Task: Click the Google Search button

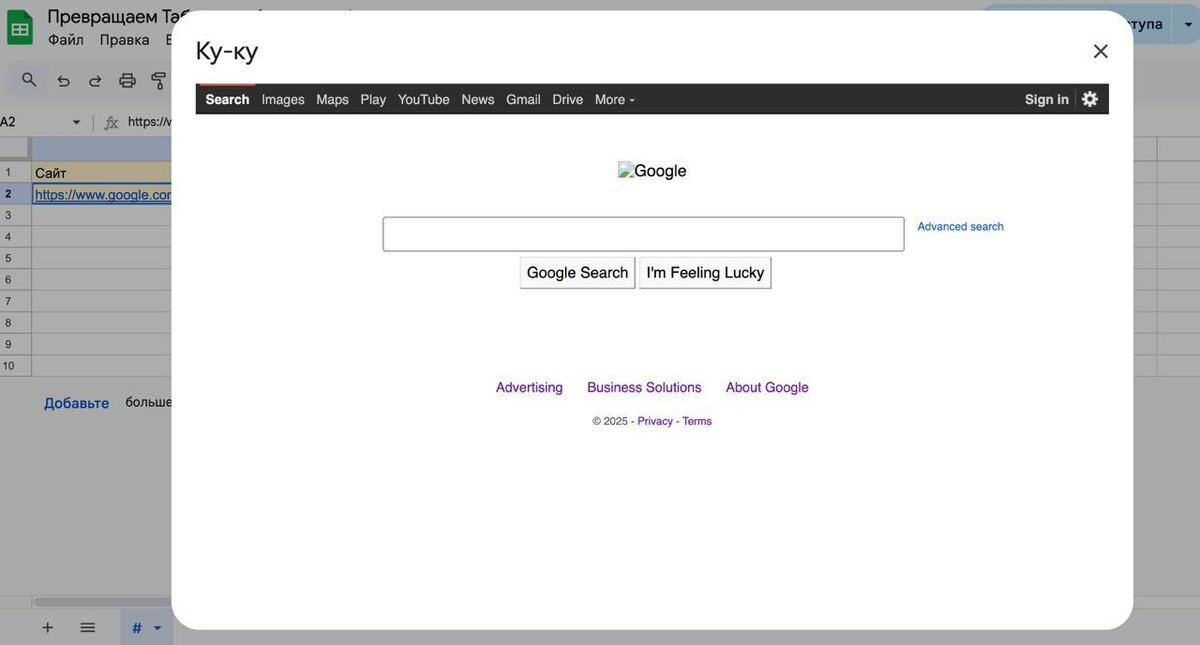Action: click(577, 272)
